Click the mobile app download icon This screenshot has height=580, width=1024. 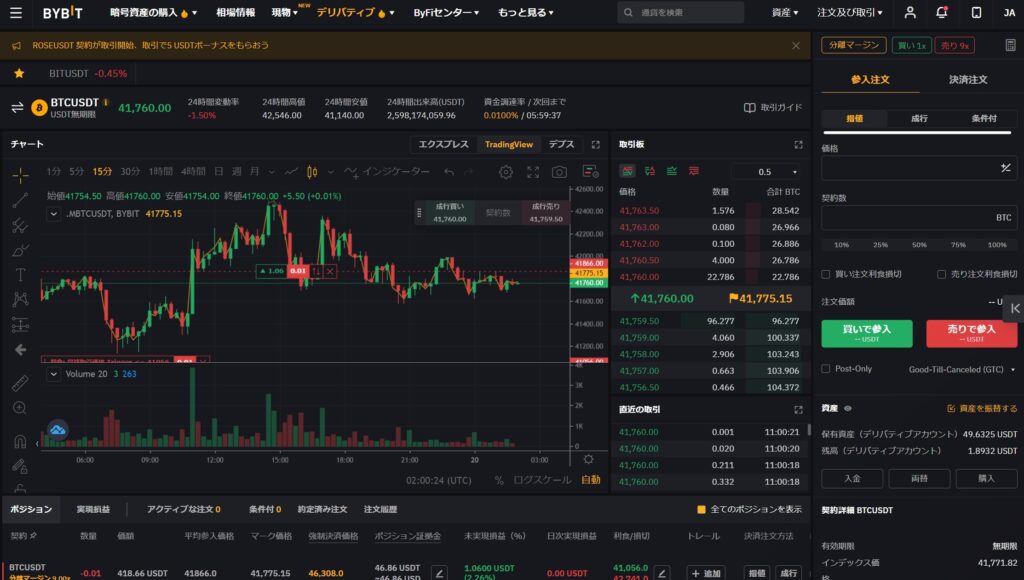976,12
